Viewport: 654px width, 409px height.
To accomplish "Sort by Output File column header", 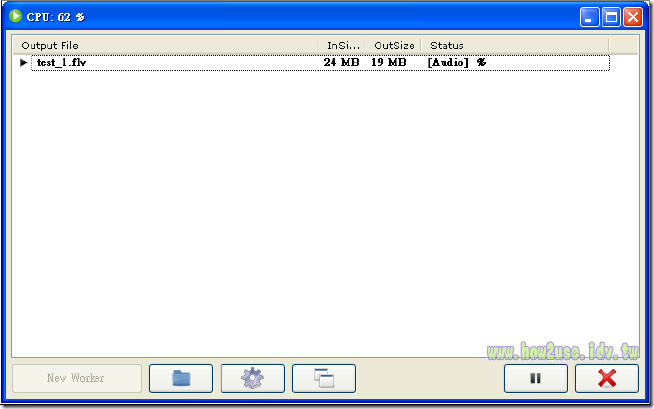I will (x=165, y=45).
